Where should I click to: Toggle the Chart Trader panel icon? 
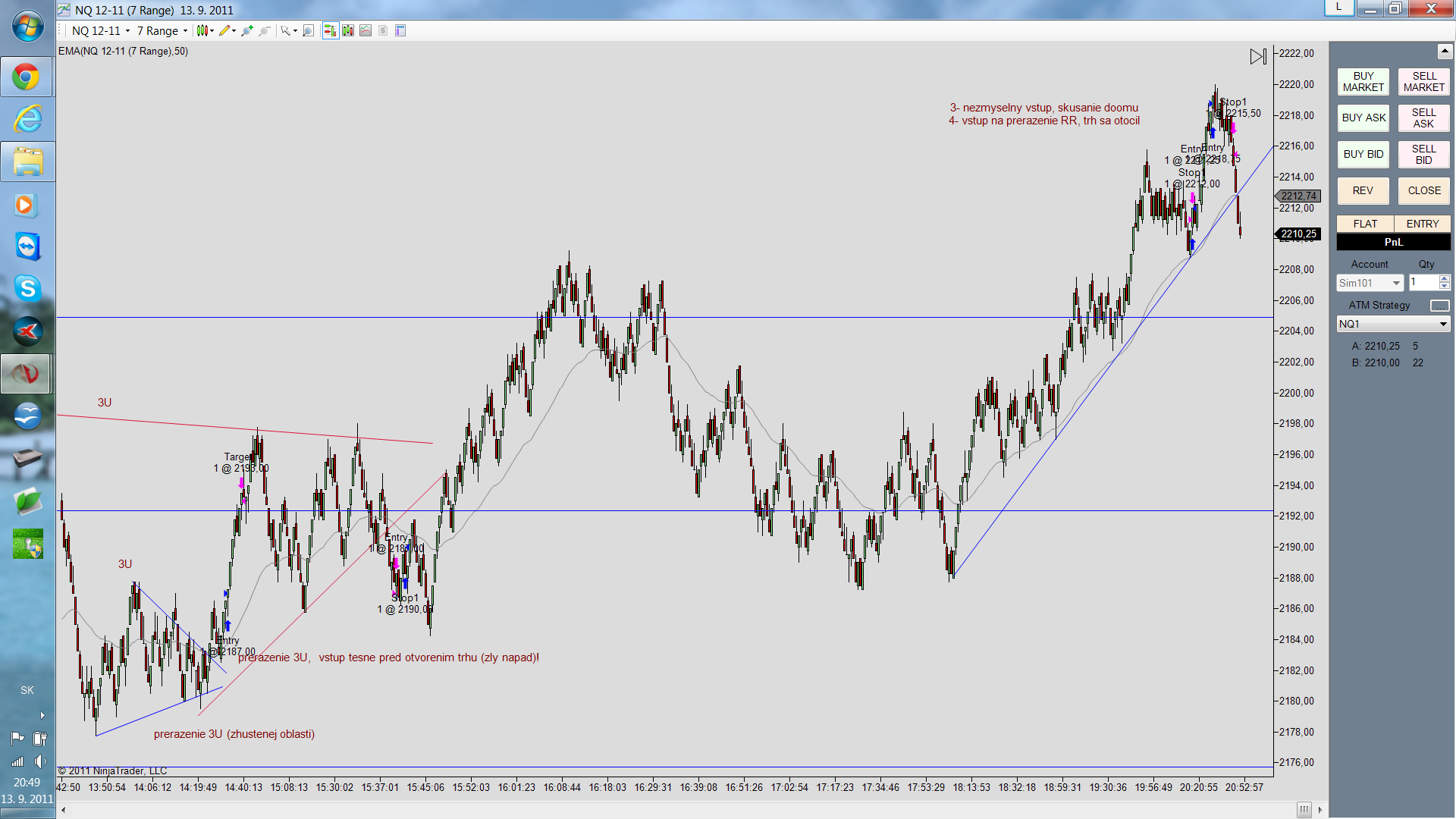pyautogui.click(x=330, y=31)
